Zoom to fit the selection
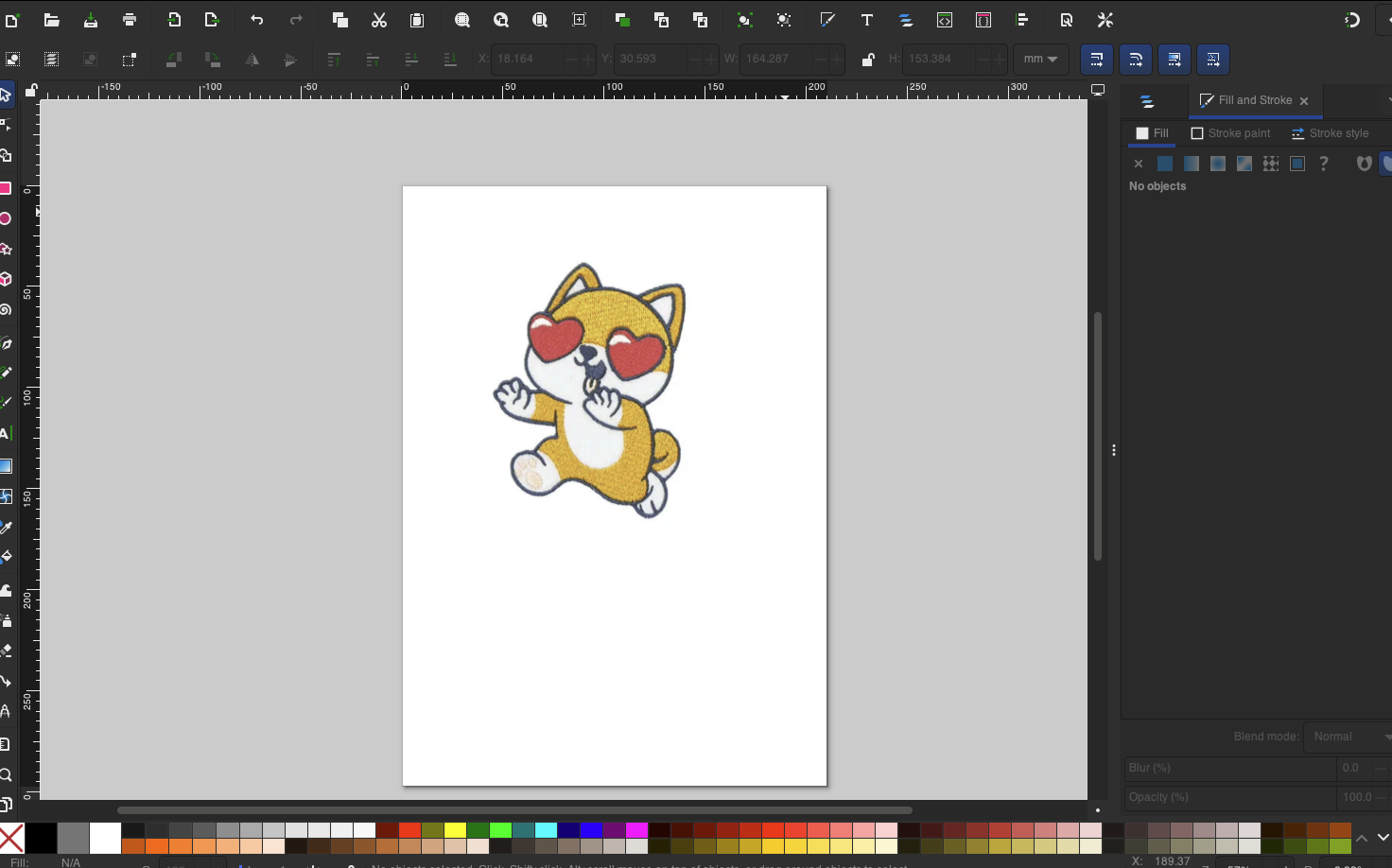Viewport: 1392px width, 868px height. (462, 20)
